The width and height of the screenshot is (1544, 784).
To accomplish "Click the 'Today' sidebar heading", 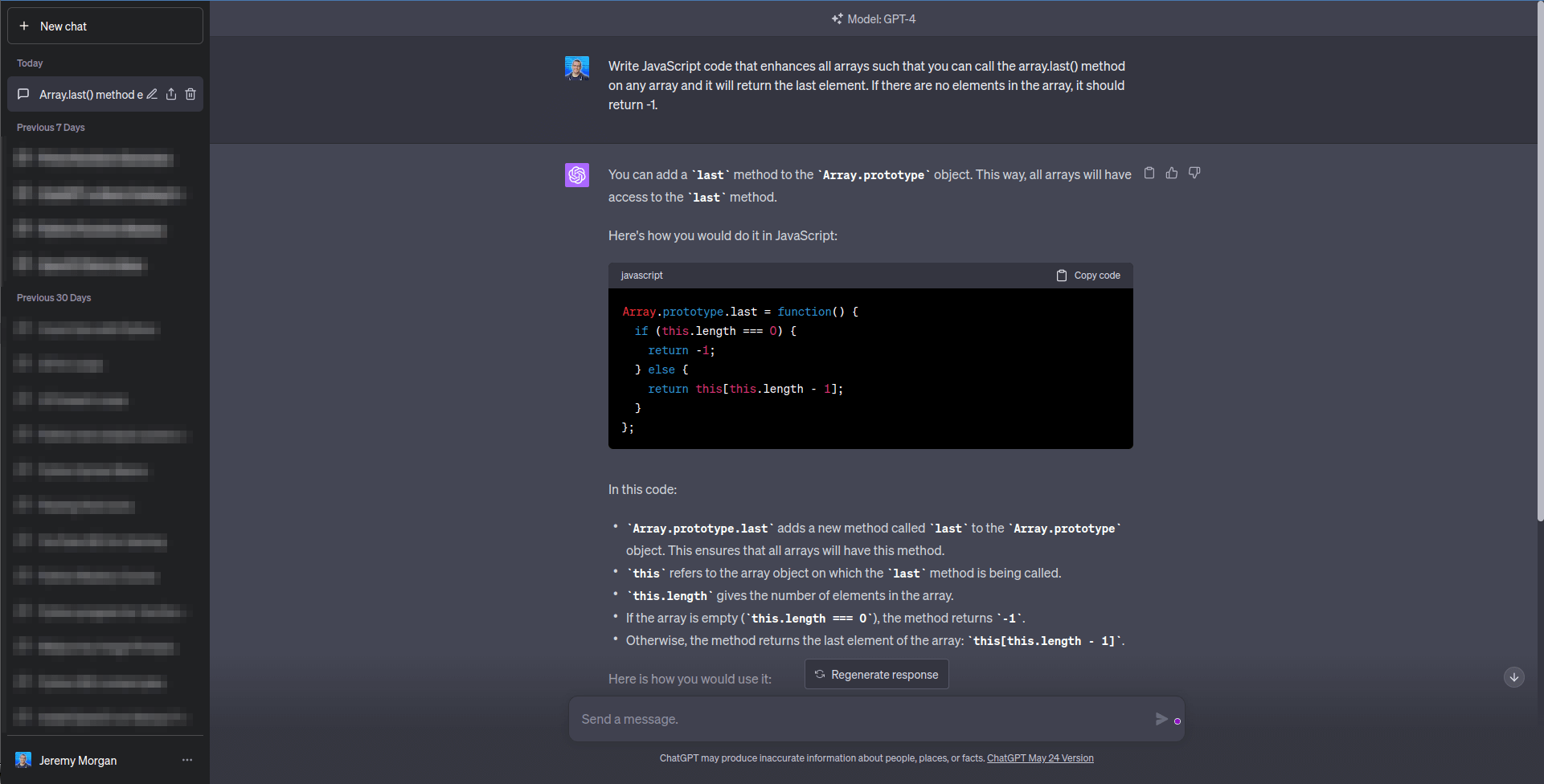I will click(30, 63).
